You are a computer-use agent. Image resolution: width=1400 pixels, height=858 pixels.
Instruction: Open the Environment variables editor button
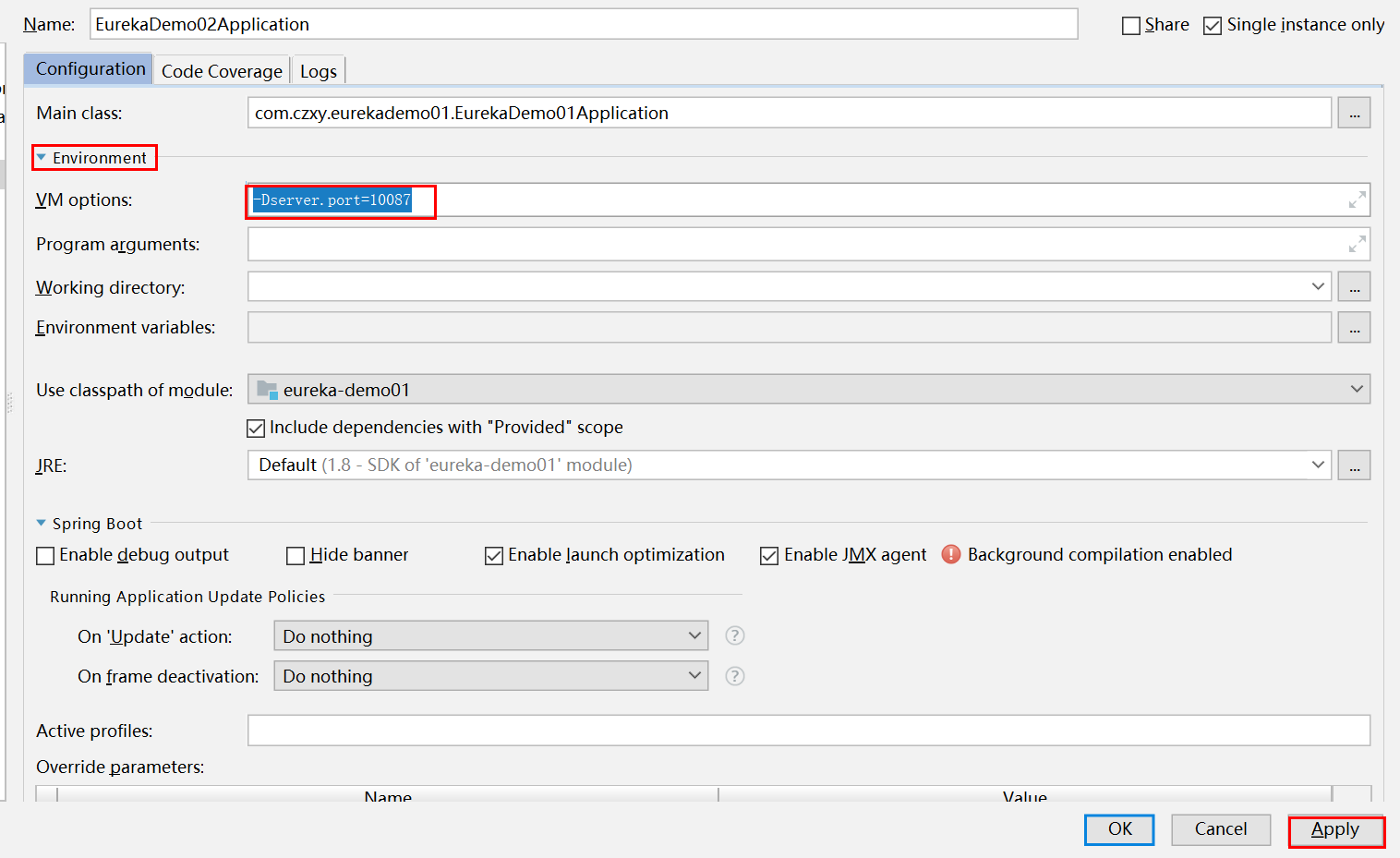1354,327
